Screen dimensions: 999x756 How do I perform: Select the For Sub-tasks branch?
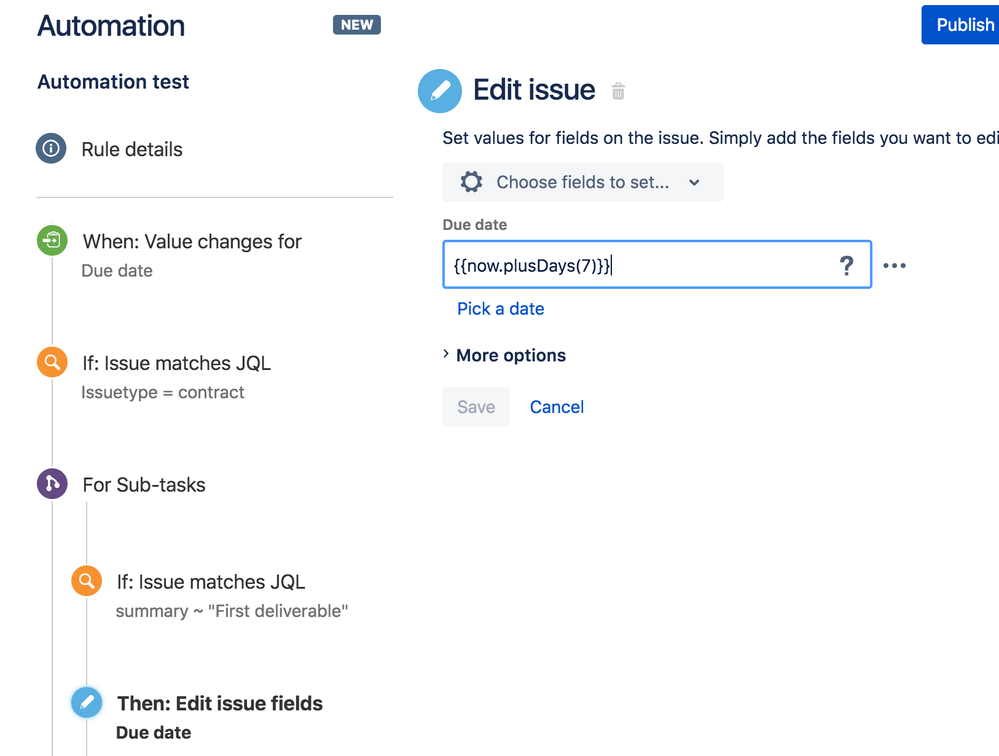point(144,485)
